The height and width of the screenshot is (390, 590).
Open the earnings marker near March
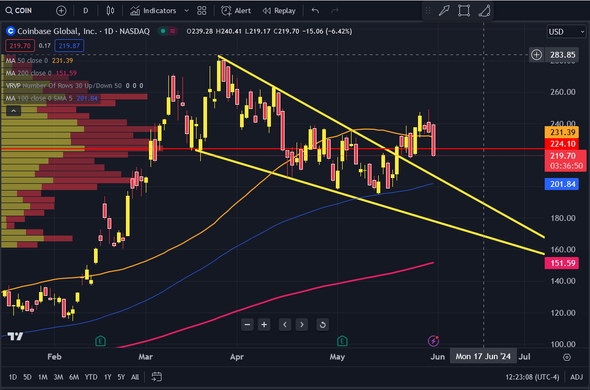coord(100,341)
